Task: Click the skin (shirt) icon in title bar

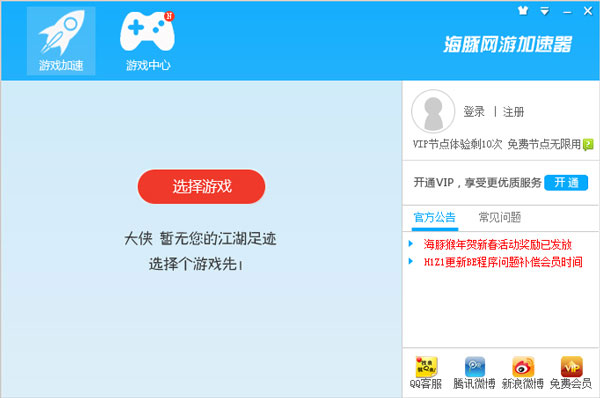Action: tap(523, 11)
